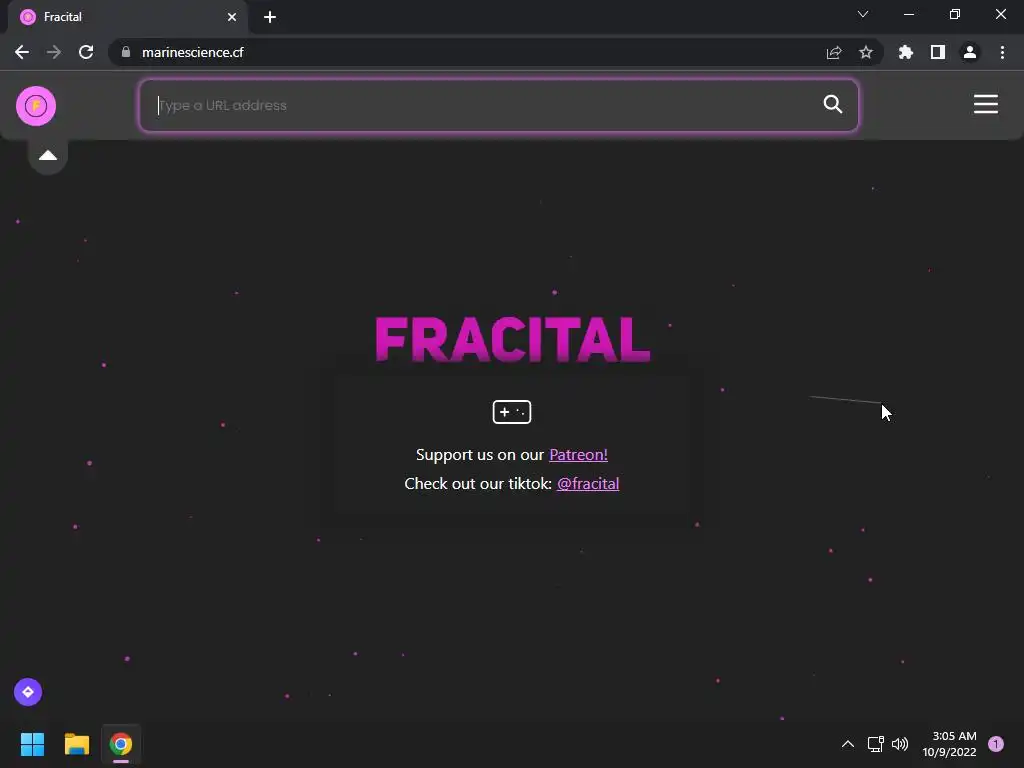Select the Fracital browser tab
The width and height of the screenshot is (1024, 768).
[127, 17]
